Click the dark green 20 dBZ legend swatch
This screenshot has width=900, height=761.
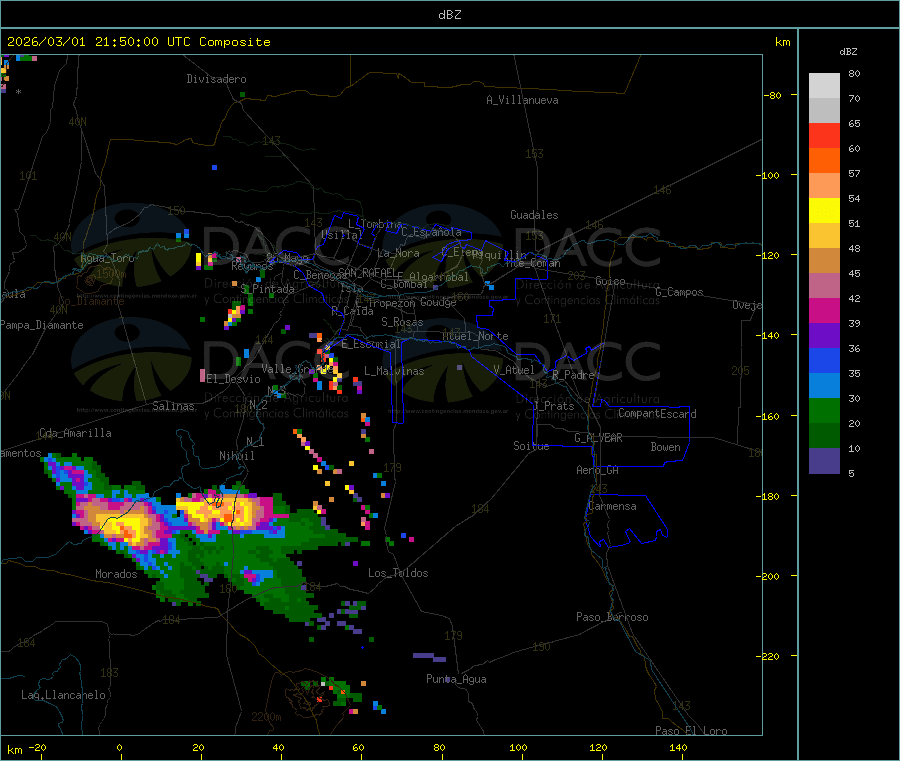click(x=824, y=436)
